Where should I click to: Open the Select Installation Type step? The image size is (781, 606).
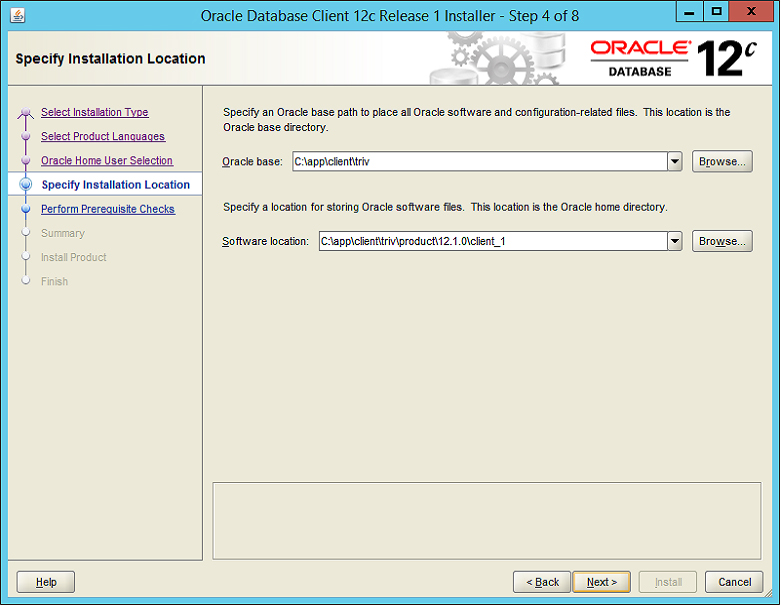pos(94,113)
